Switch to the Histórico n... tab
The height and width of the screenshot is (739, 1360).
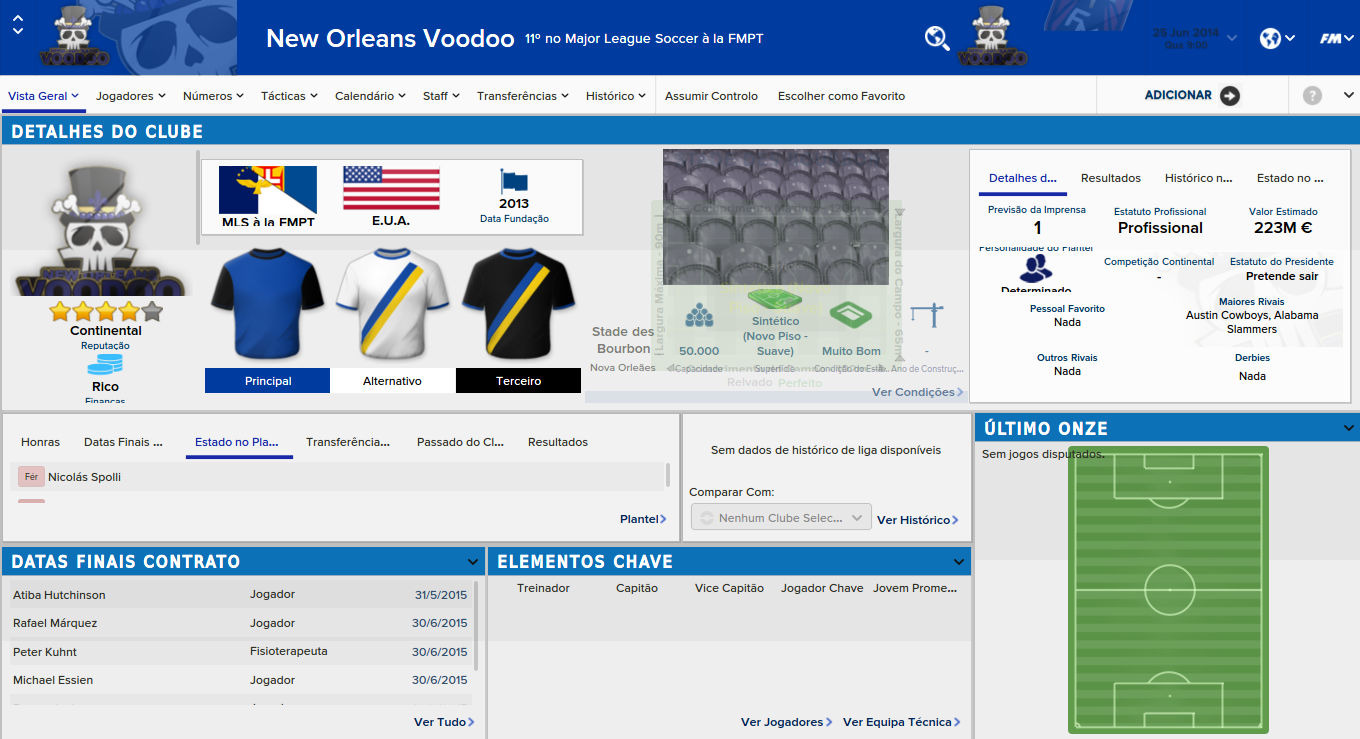(x=1198, y=178)
